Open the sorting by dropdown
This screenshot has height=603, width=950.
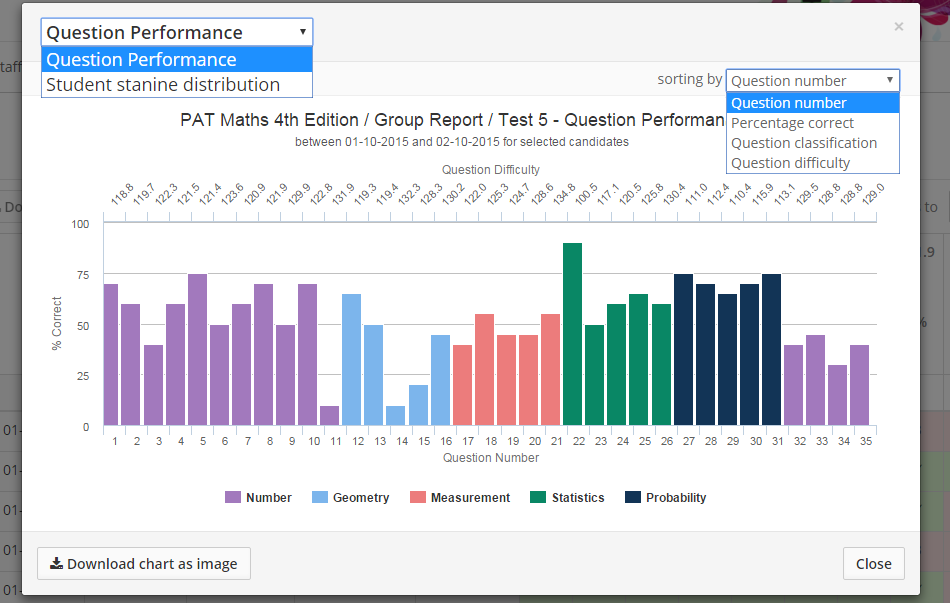click(812, 81)
